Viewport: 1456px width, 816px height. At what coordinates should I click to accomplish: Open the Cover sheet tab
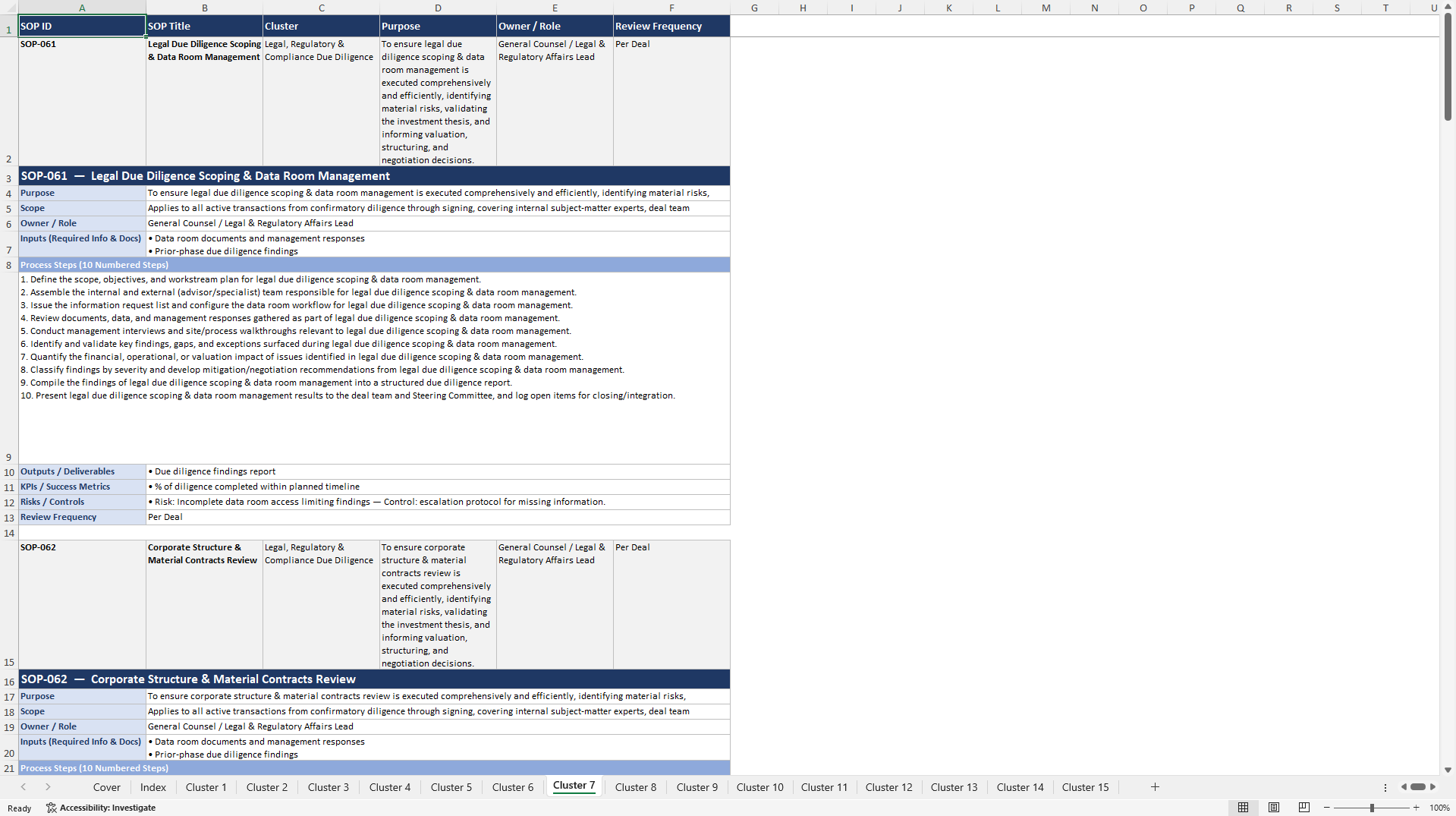click(x=107, y=787)
